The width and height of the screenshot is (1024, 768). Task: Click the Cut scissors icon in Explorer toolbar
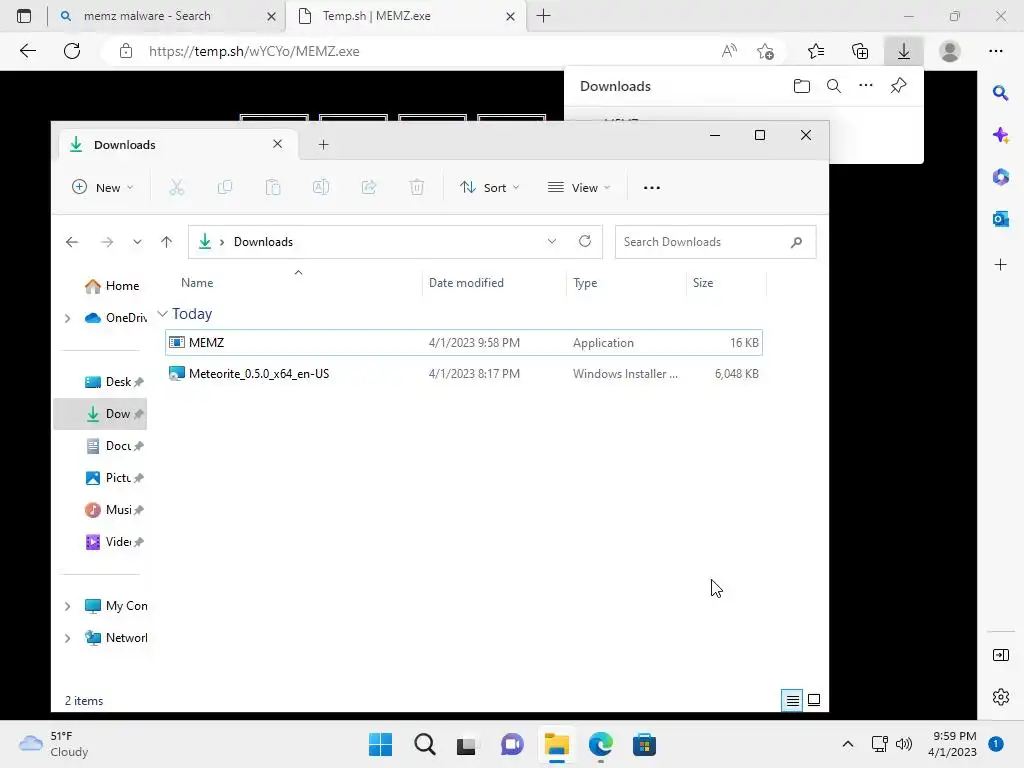pyautogui.click(x=176, y=187)
